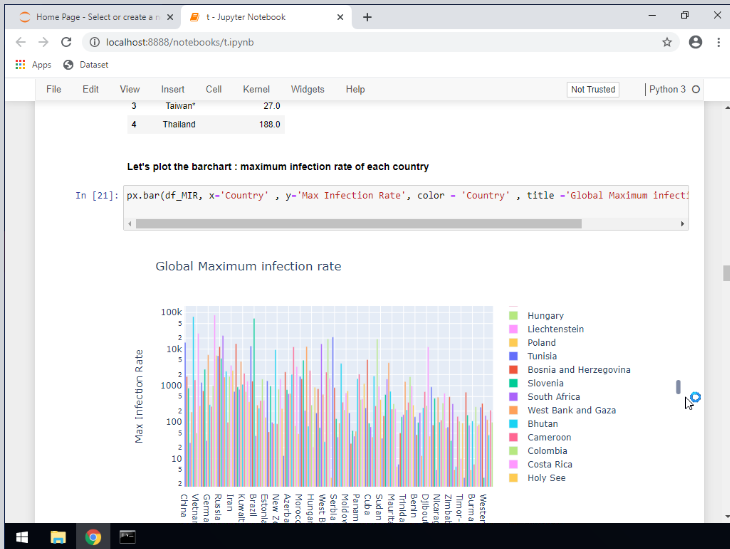This screenshot has width=730, height=549.
Task: Open the Kernel dropdown menu
Action: click(x=256, y=89)
